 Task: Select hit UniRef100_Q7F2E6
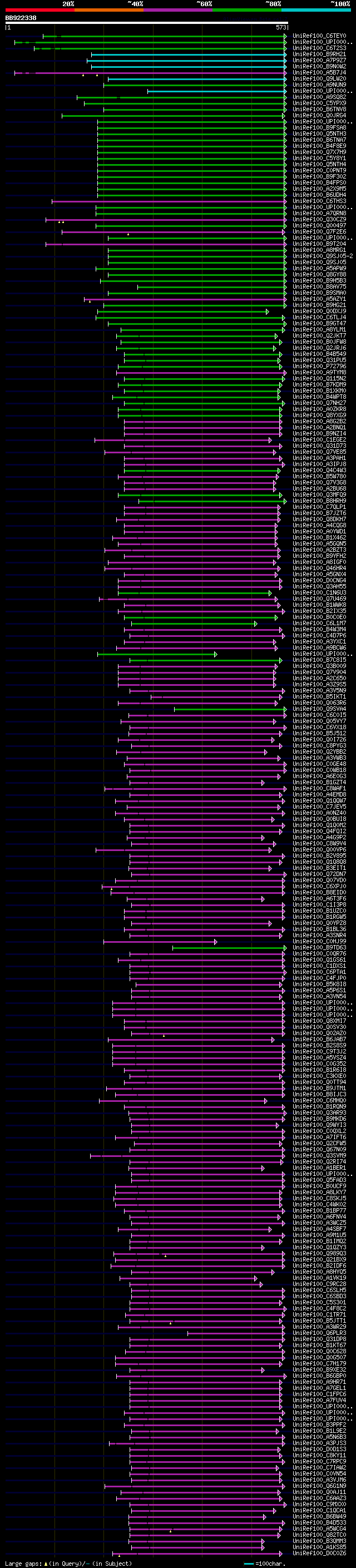(319, 232)
